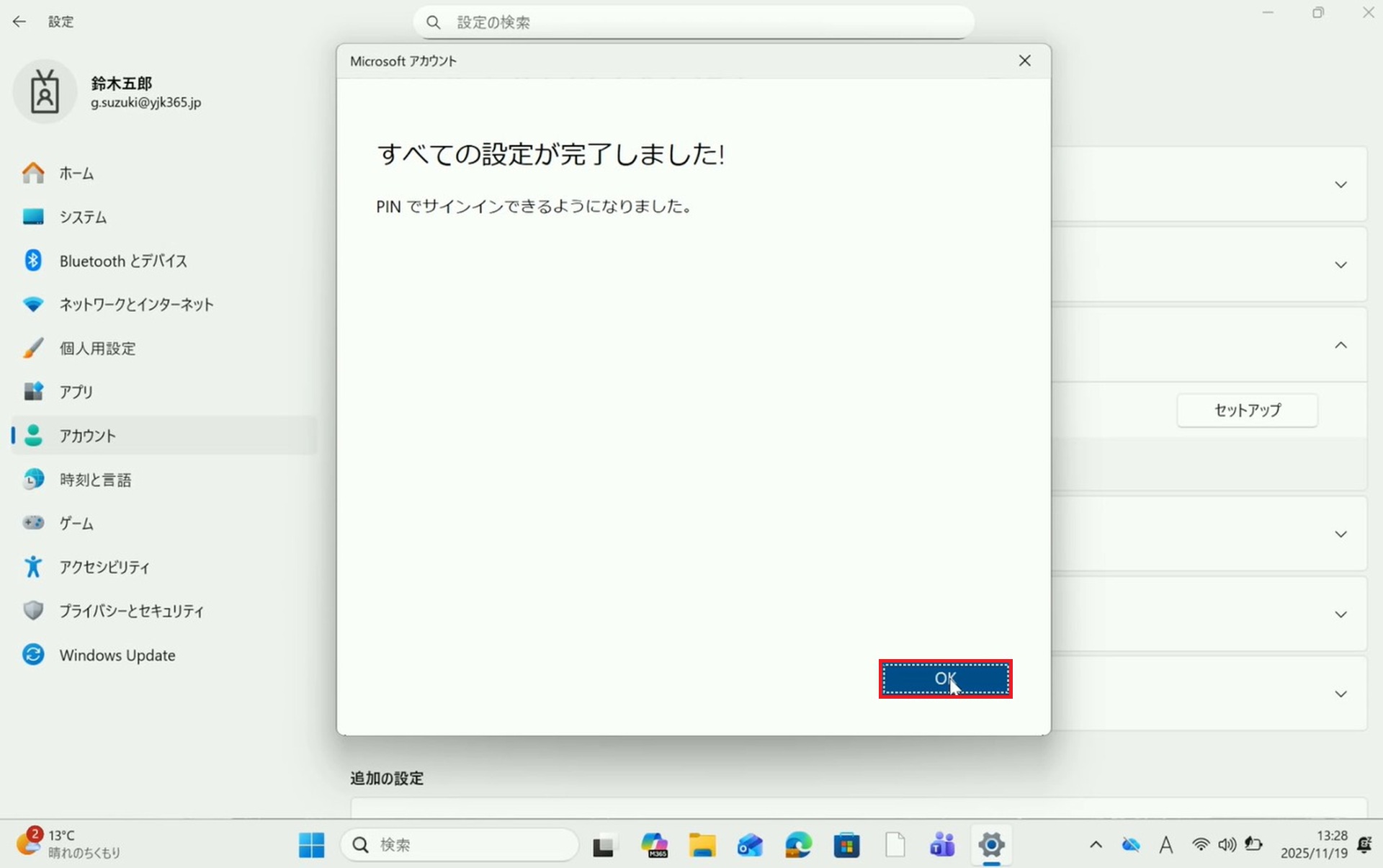Open アプリ settings
The height and width of the screenshot is (868, 1383).
(x=76, y=392)
